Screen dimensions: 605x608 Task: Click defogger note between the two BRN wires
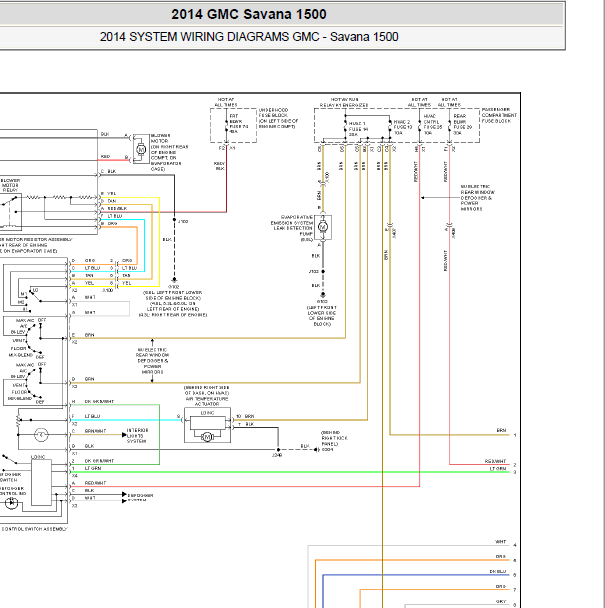coord(152,361)
